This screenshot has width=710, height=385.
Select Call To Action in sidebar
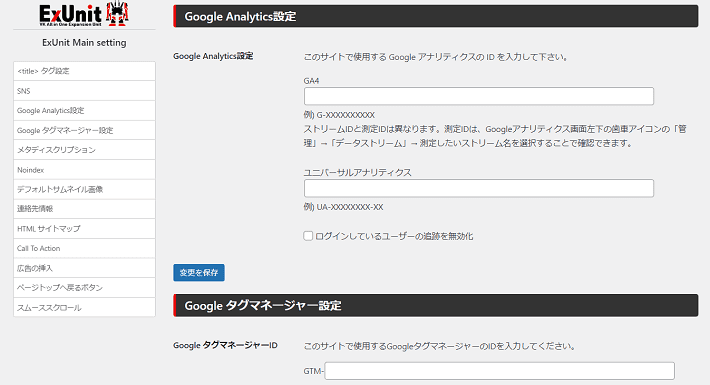tap(84, 248)
